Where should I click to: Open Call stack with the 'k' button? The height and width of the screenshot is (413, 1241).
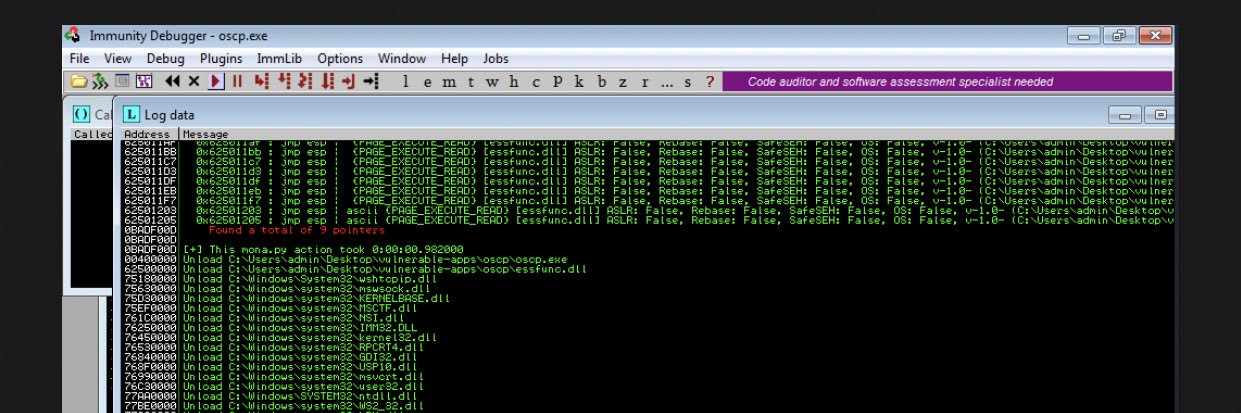[579, 82]
